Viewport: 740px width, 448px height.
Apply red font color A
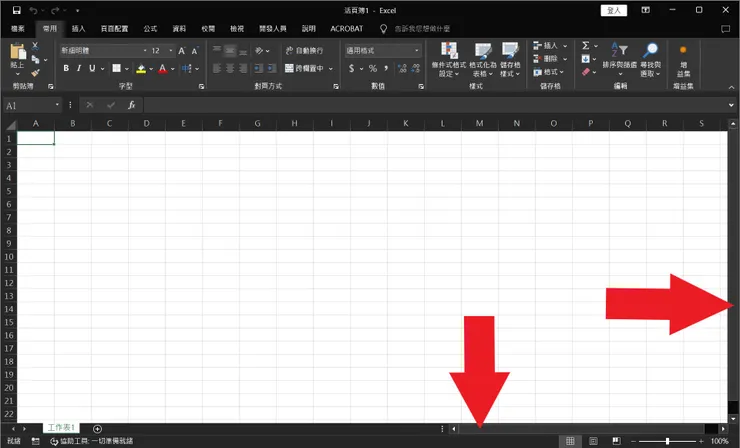pos(162,69)
